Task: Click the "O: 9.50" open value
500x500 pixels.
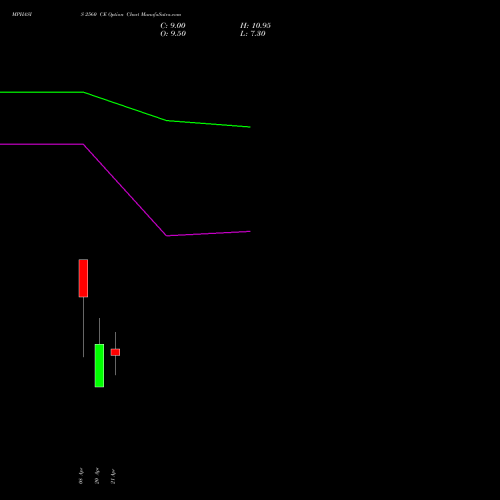Action: click(x=173, y=34)
